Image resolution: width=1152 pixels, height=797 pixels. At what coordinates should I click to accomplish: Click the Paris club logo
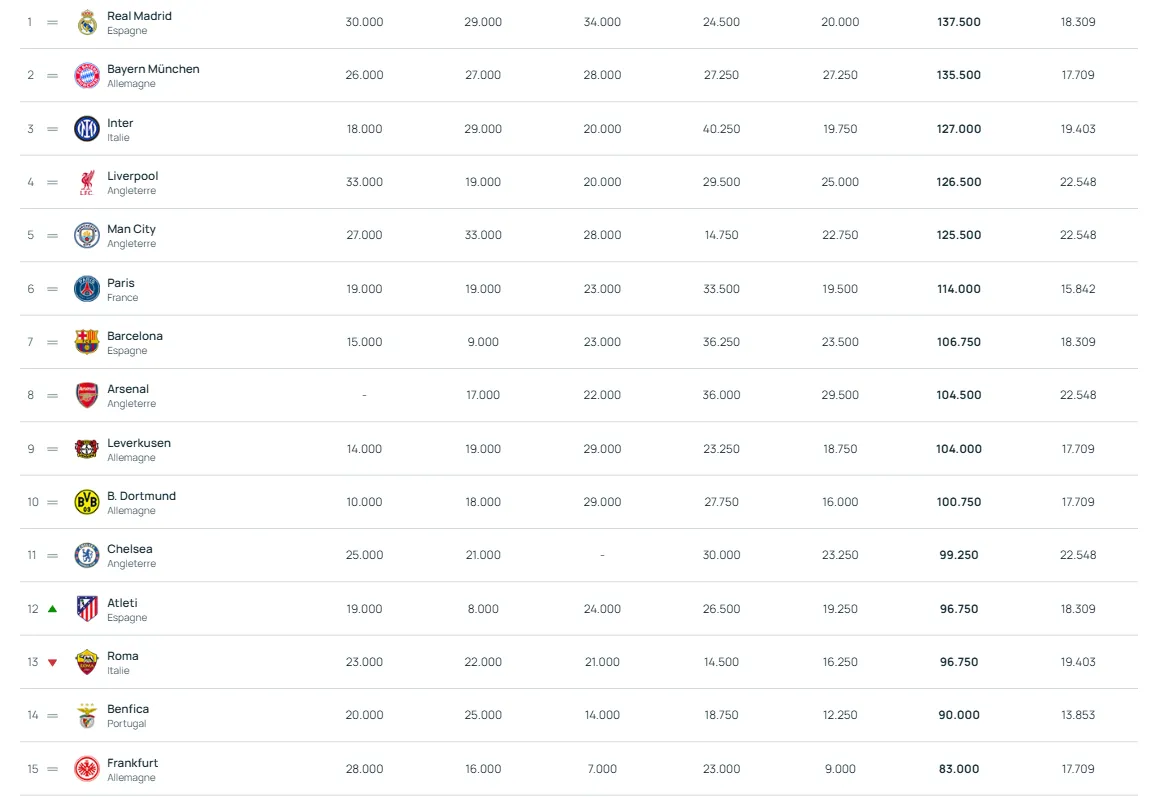87,289
